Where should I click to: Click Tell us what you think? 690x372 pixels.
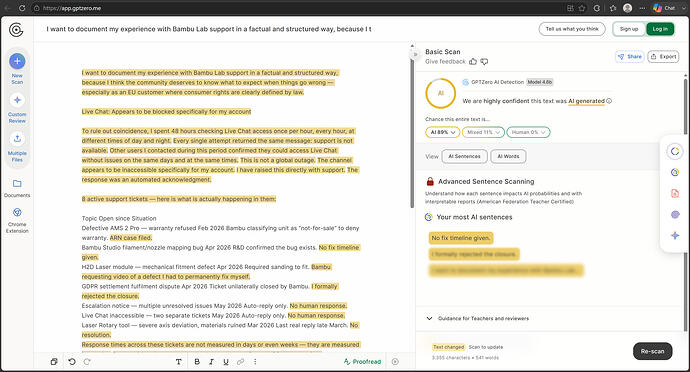(x=572, y=29)
